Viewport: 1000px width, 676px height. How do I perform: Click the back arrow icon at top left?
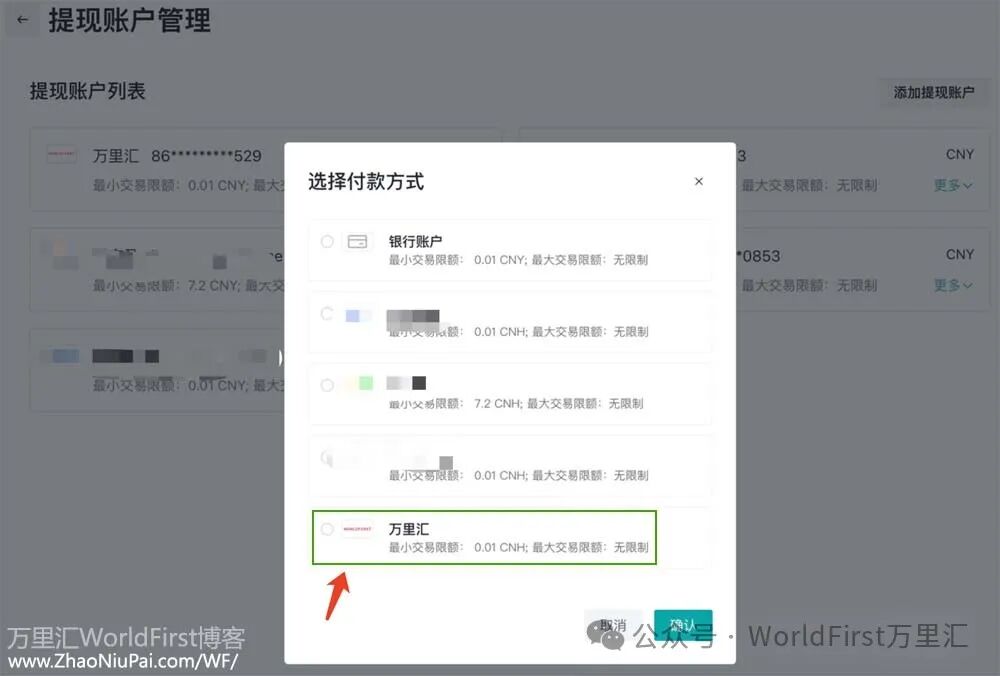tap(22, 19)
